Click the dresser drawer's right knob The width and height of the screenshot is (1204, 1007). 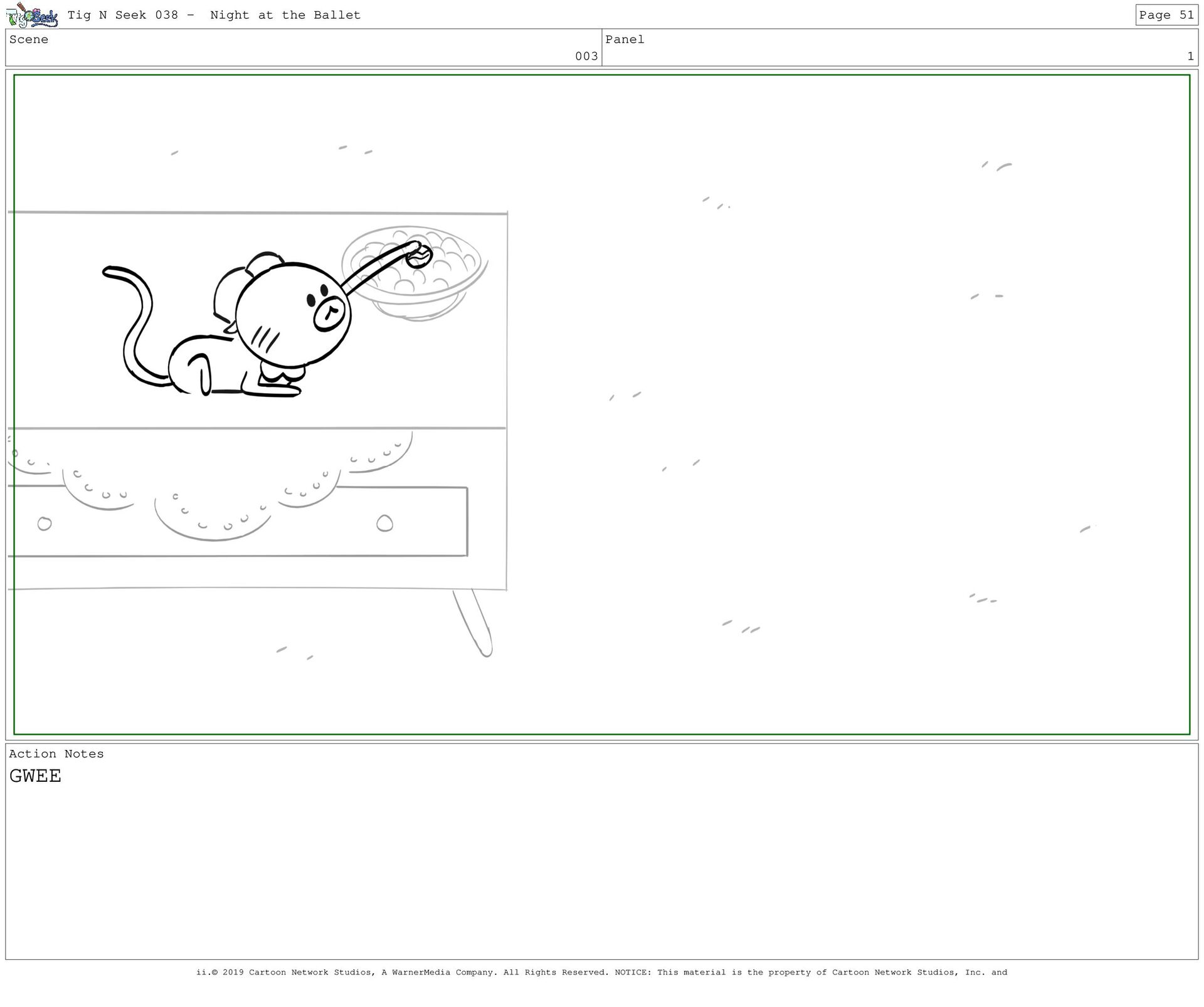click(384, 523)
